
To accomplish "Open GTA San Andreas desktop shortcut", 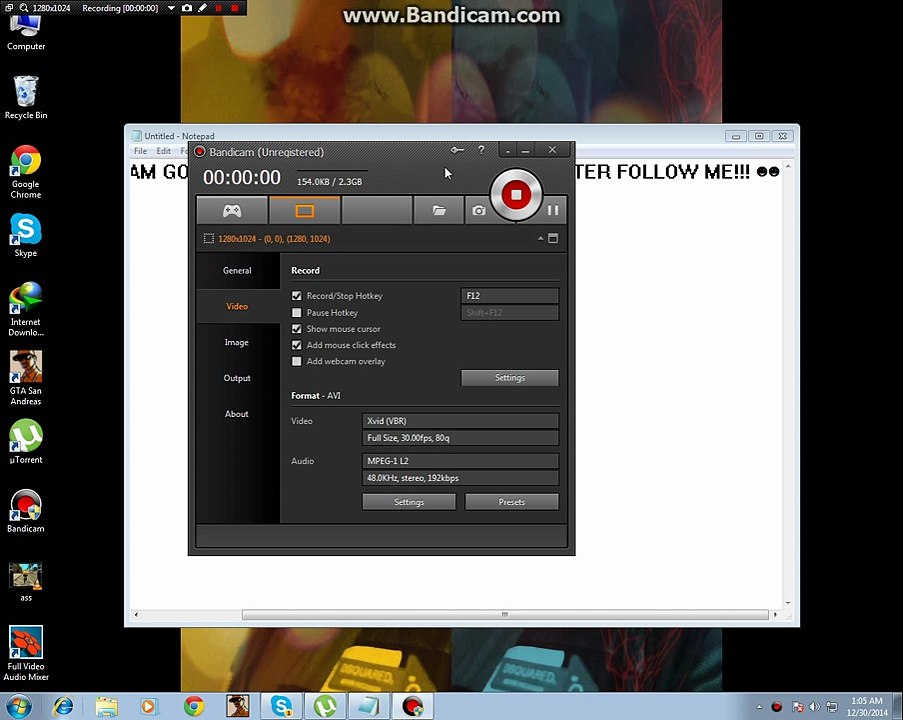I will click(26, 378).
